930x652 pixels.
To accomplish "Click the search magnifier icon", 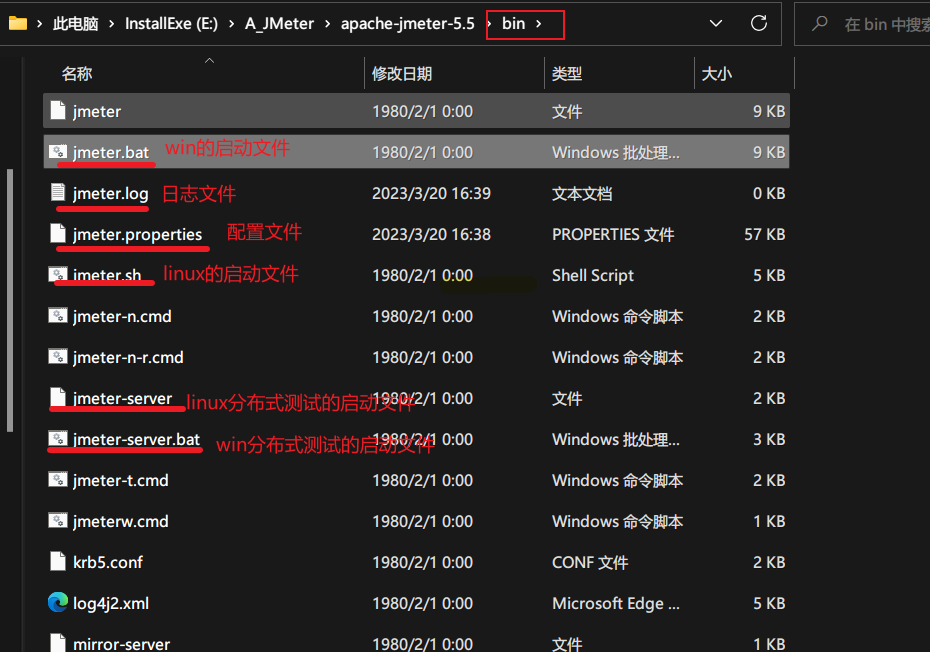I will tap(820, 24).
